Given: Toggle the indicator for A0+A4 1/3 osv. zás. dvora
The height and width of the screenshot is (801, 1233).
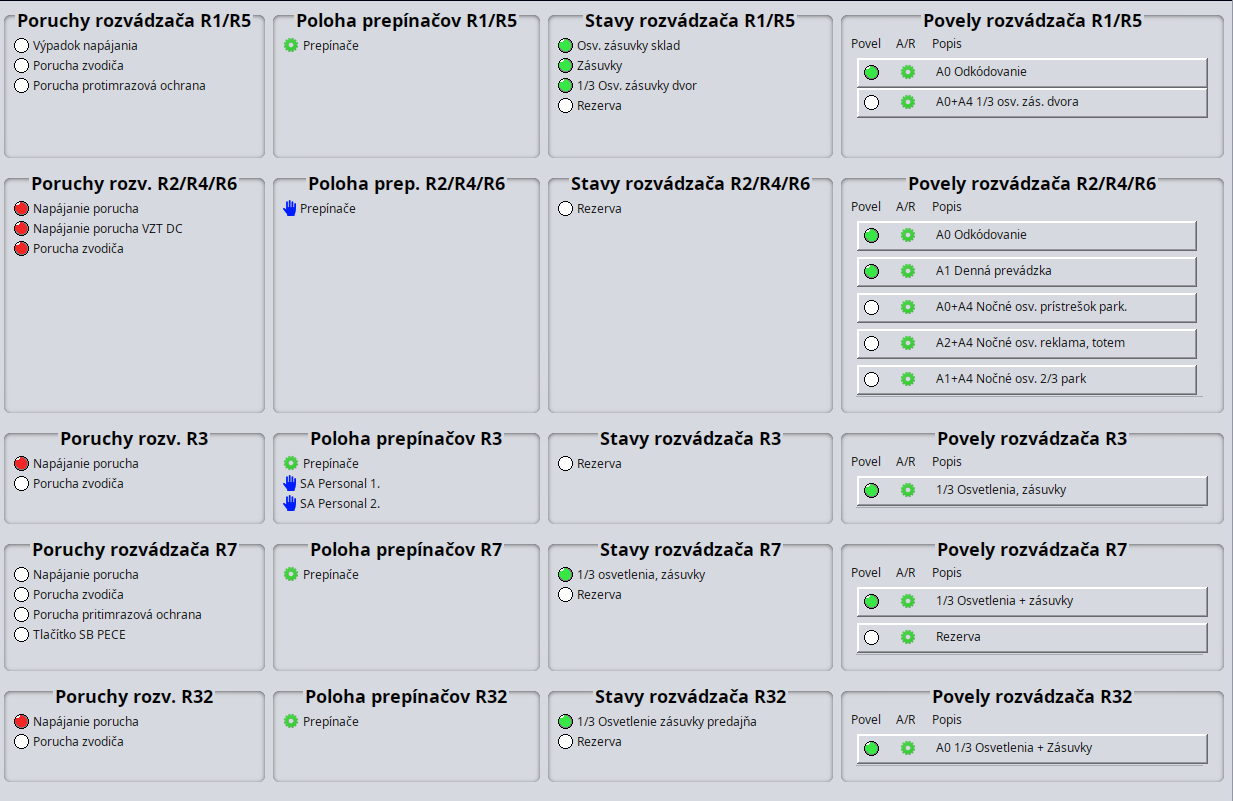Looking at the screenshot, I should 871,102.
